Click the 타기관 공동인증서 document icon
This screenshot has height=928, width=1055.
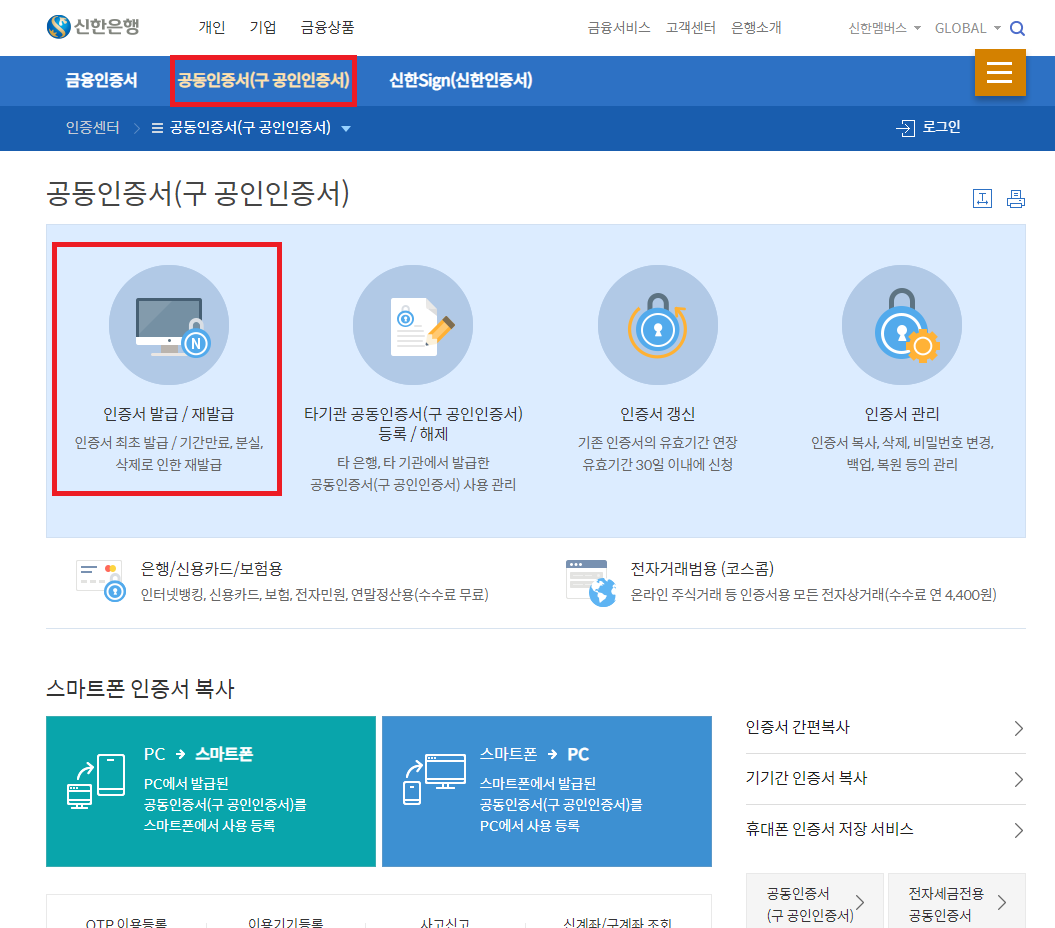coord(413,325)
